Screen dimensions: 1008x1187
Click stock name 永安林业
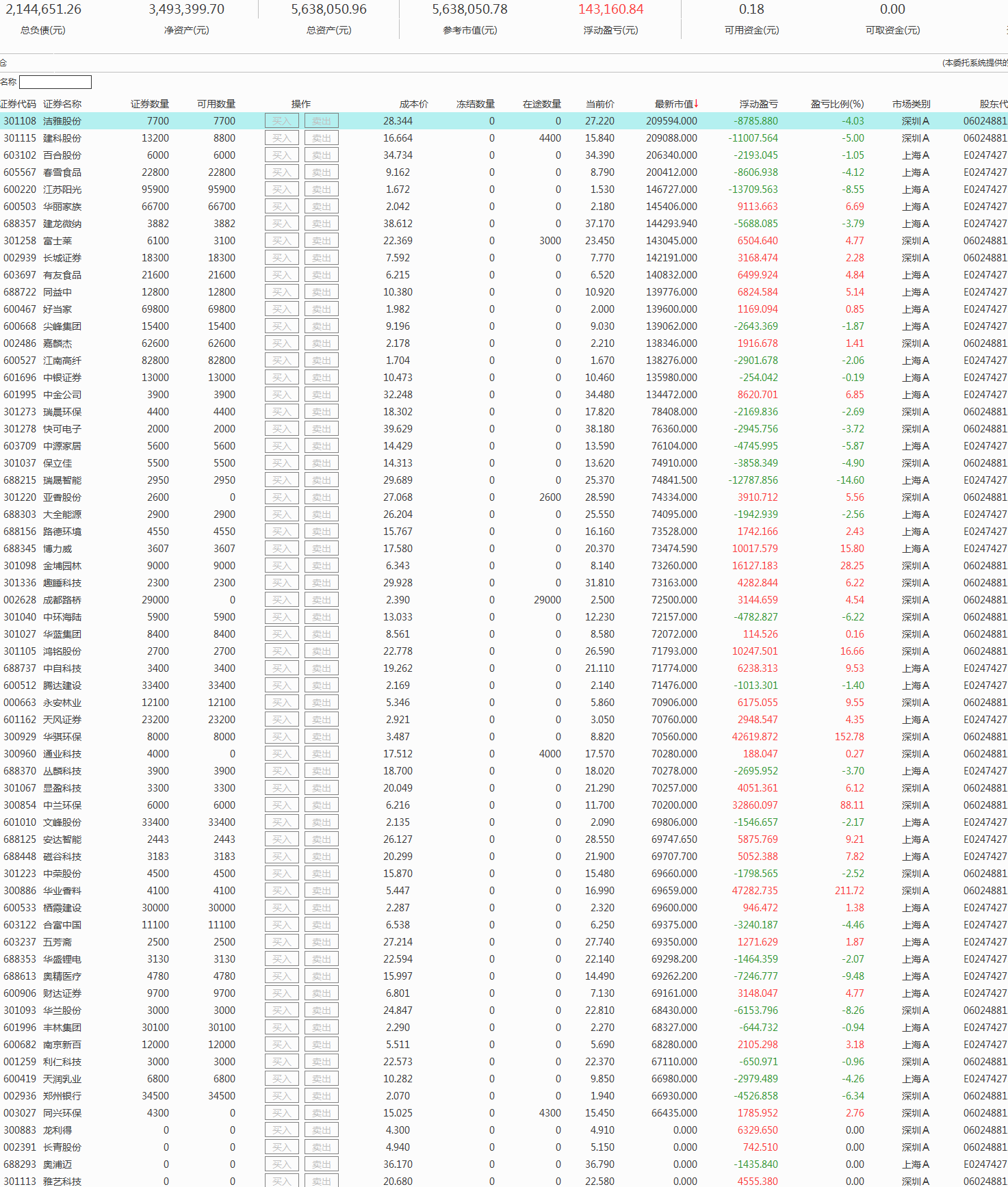tap(62, 703)
